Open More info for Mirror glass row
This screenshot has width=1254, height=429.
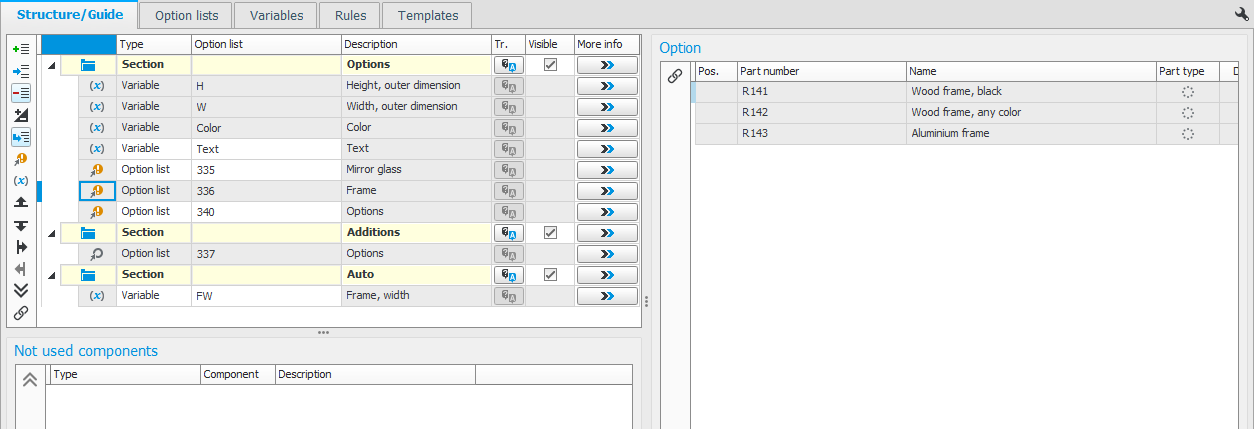click(606, 170)
